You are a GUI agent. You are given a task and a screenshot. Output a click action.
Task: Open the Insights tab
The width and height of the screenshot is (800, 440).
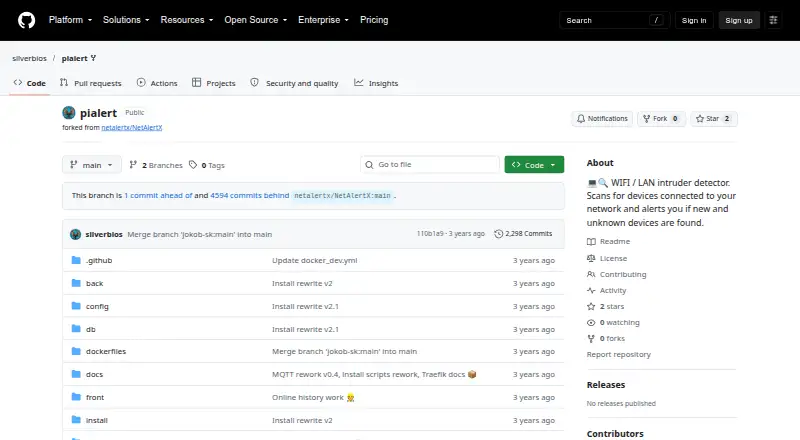click(x=376, y=83)
